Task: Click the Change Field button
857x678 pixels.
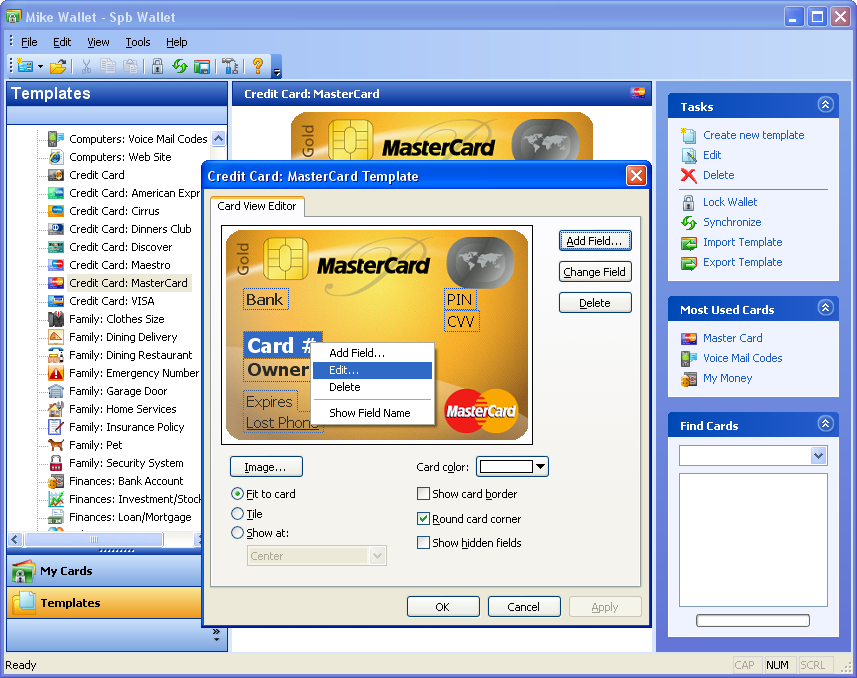Action: [x=595, y=272]
